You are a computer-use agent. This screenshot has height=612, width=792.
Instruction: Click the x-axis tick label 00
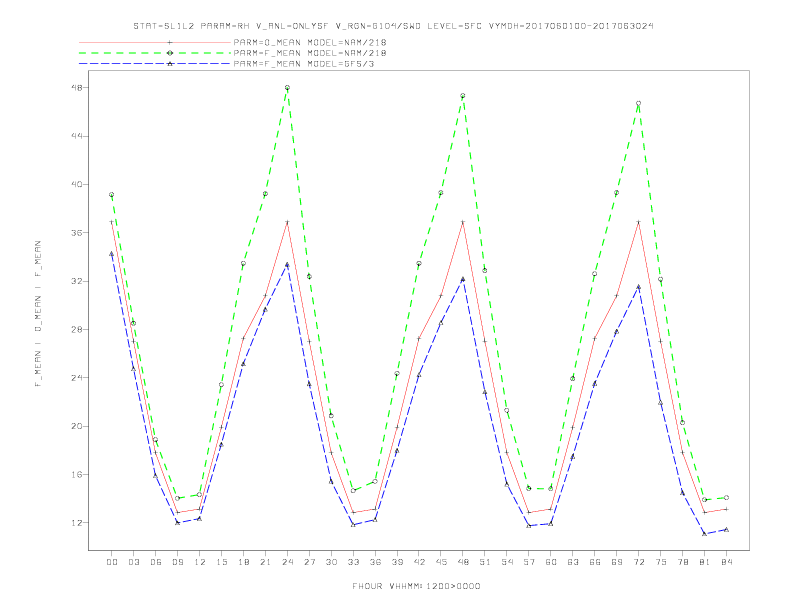tap(112, 562)
